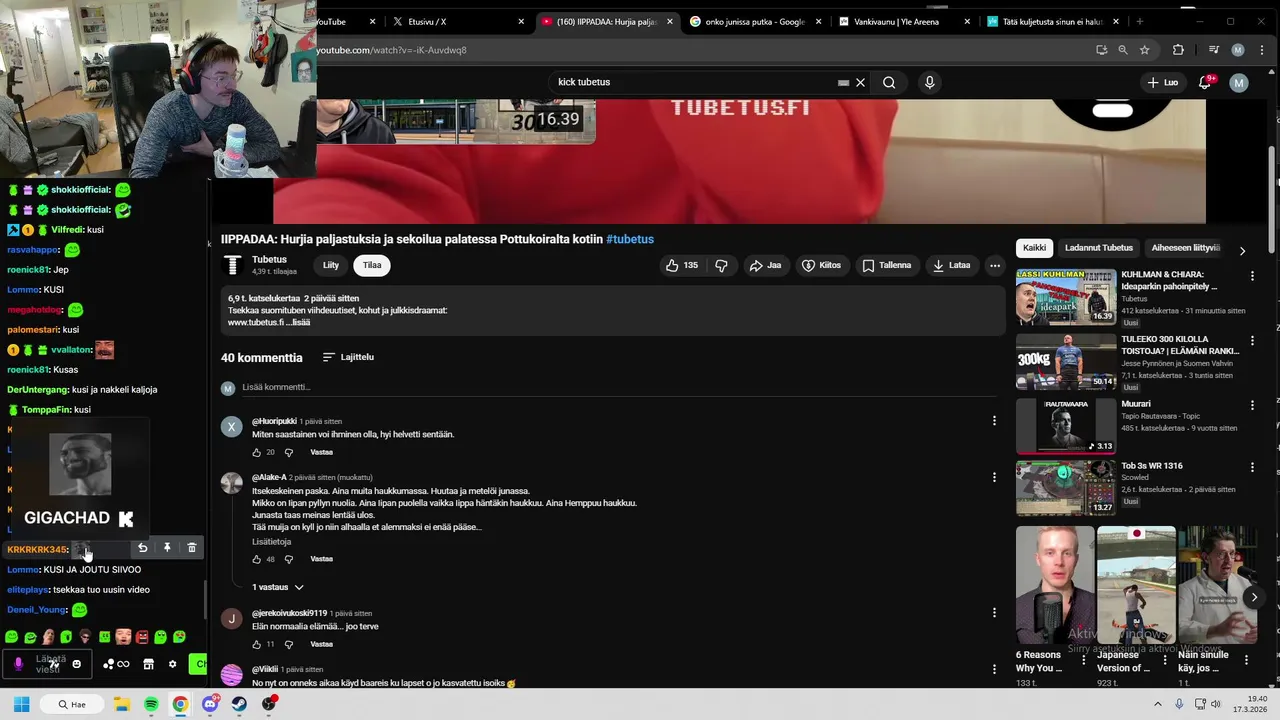
Task: Bookmark this page with the star
Action: pos(1145,50)
